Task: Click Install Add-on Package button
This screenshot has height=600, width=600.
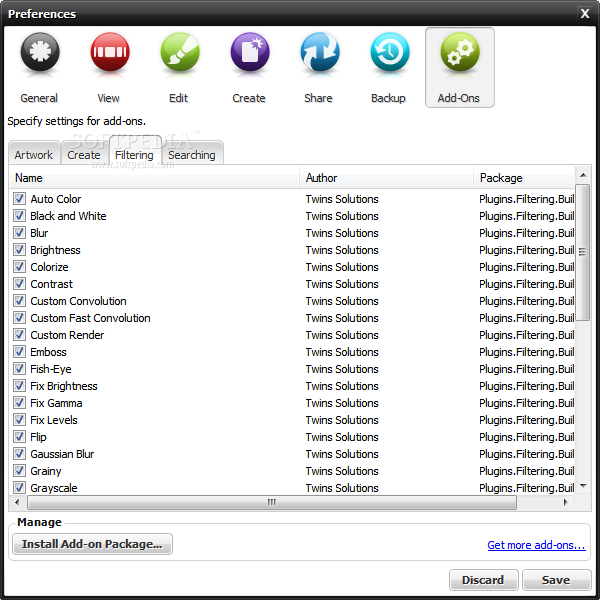Action: (x=92, y=544)
